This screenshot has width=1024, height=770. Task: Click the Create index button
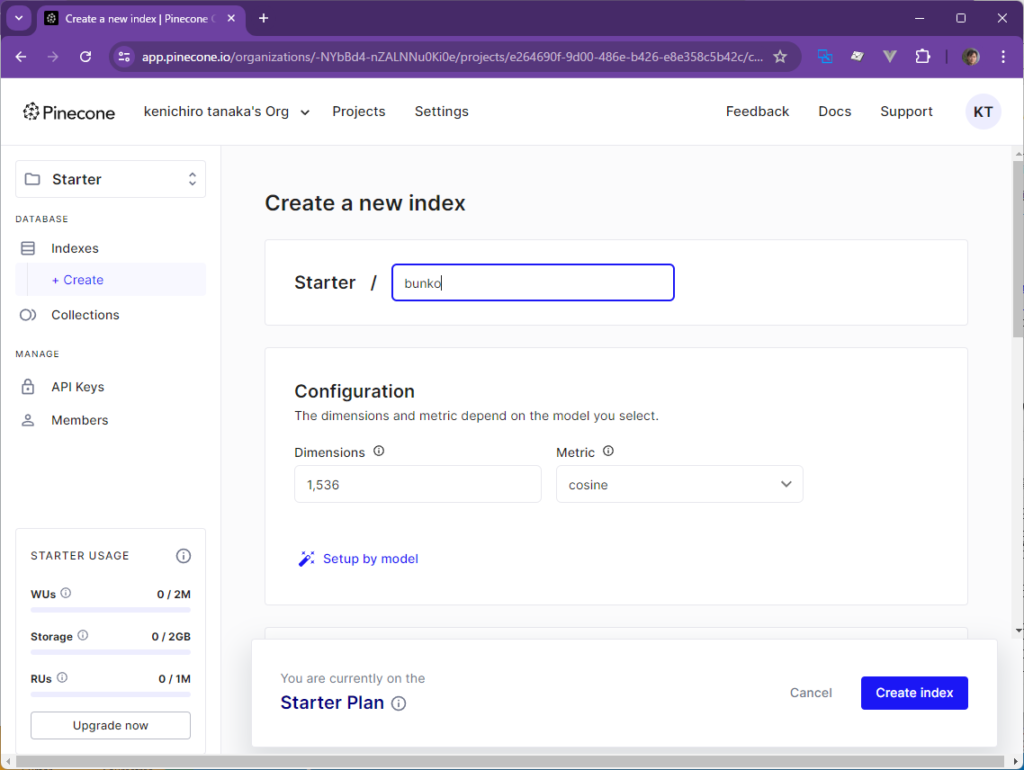tap(914, 693)
